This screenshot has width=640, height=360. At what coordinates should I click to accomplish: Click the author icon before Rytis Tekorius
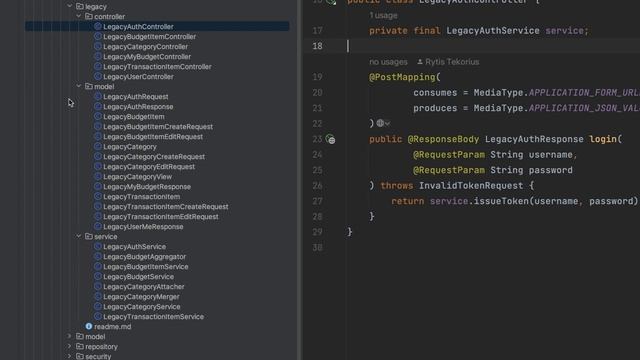(420, 62)
